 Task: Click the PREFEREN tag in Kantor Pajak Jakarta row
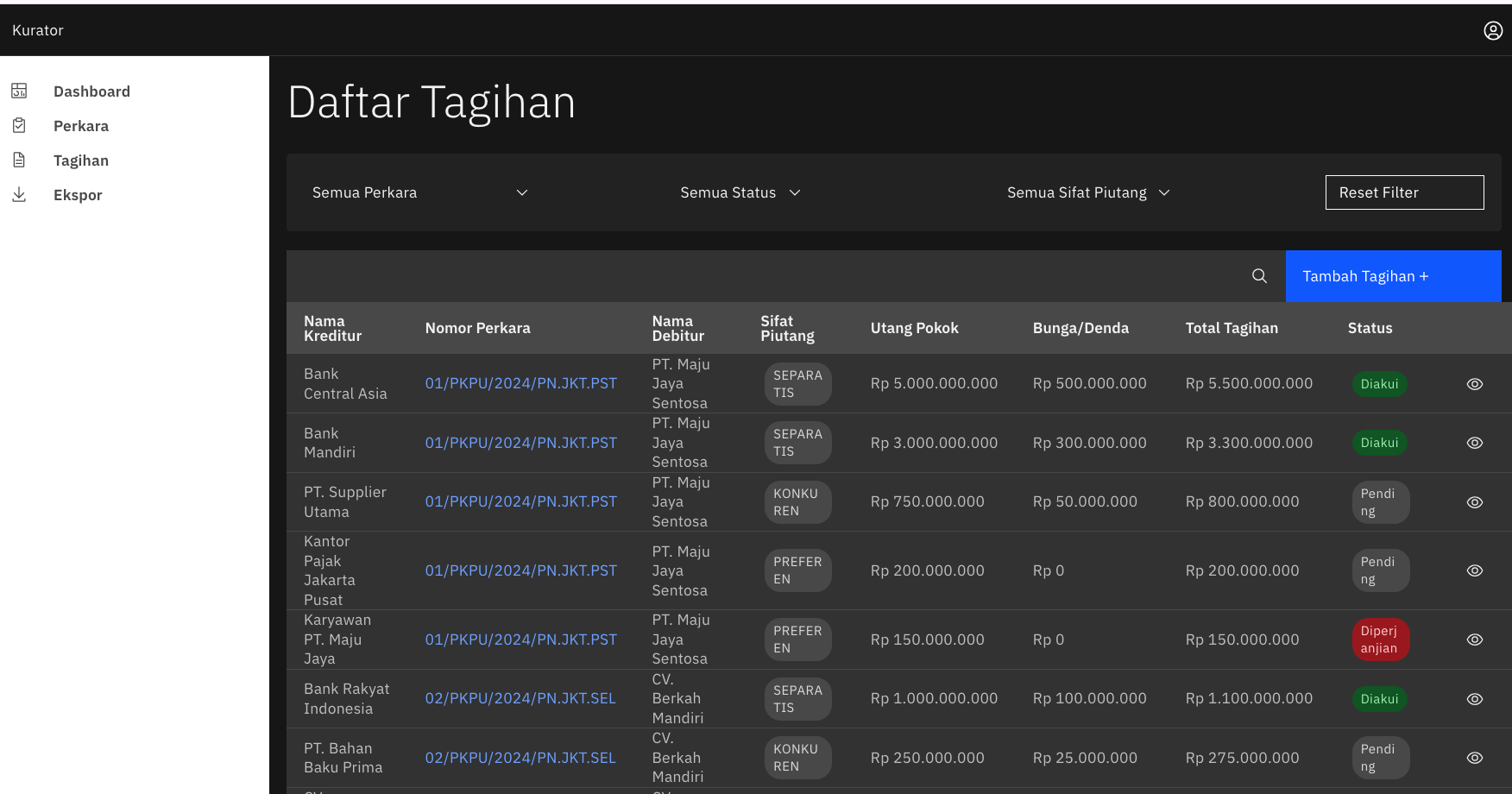[x=798, y=570]
